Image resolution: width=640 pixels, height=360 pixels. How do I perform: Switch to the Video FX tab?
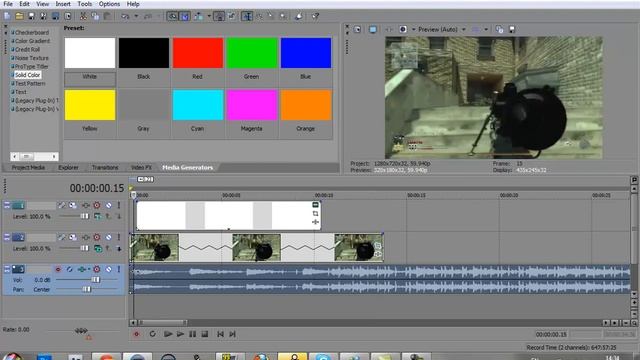[x=141, y=167]
